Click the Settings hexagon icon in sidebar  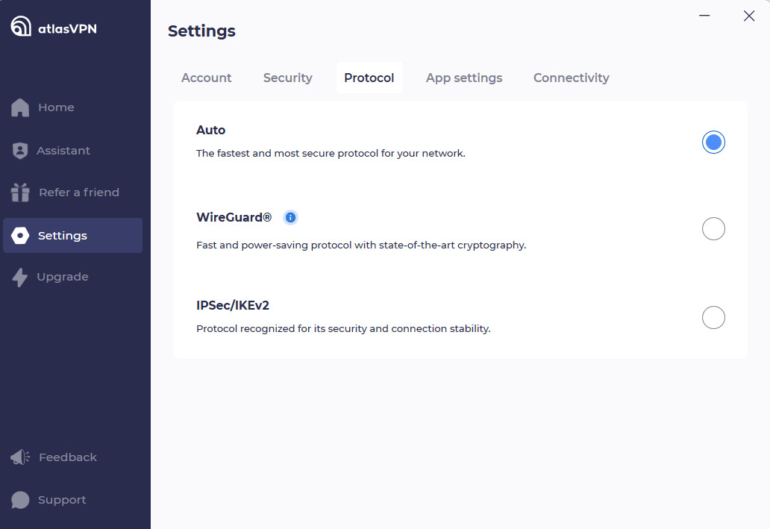pos(20,236)
